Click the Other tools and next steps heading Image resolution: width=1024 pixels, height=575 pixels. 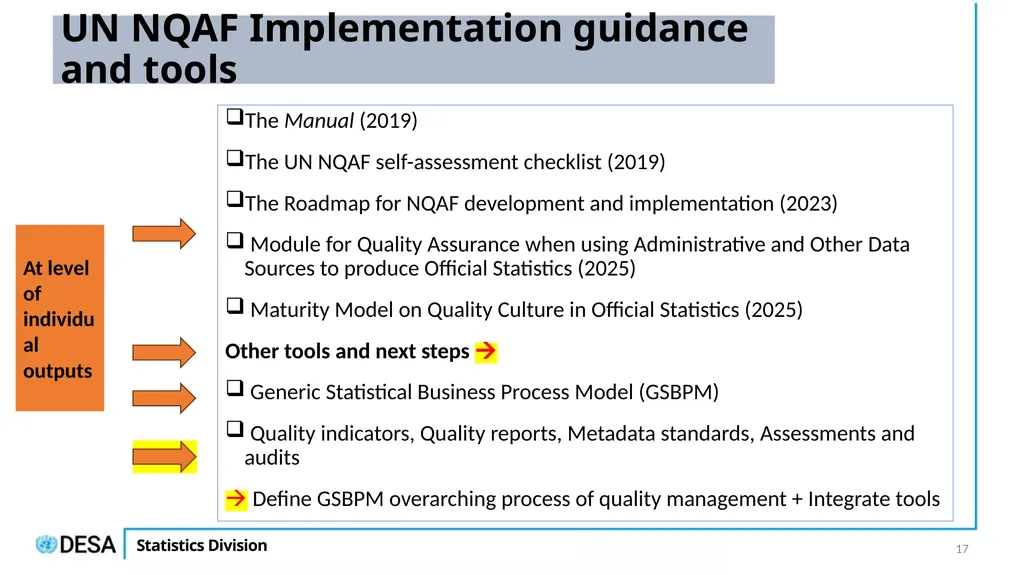pyautogui.click(x=347, y=352)
